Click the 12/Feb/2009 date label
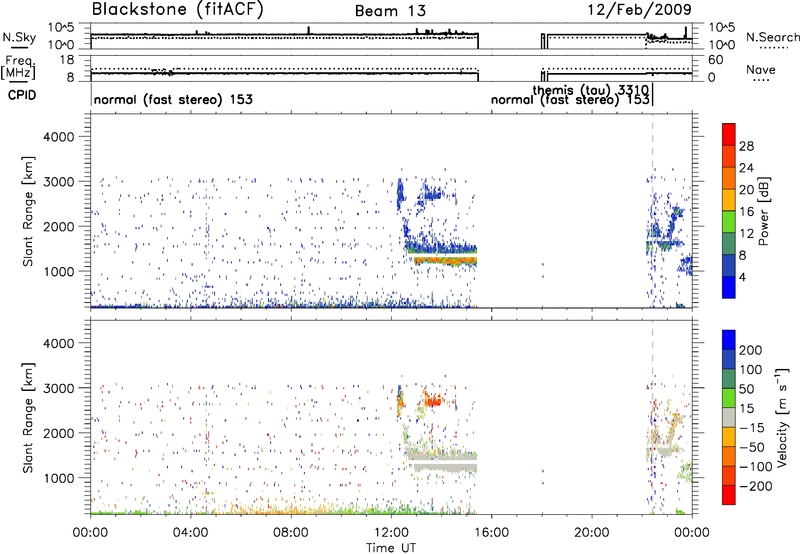This screenshot has width=800, height=554. [x=639, y=9]
